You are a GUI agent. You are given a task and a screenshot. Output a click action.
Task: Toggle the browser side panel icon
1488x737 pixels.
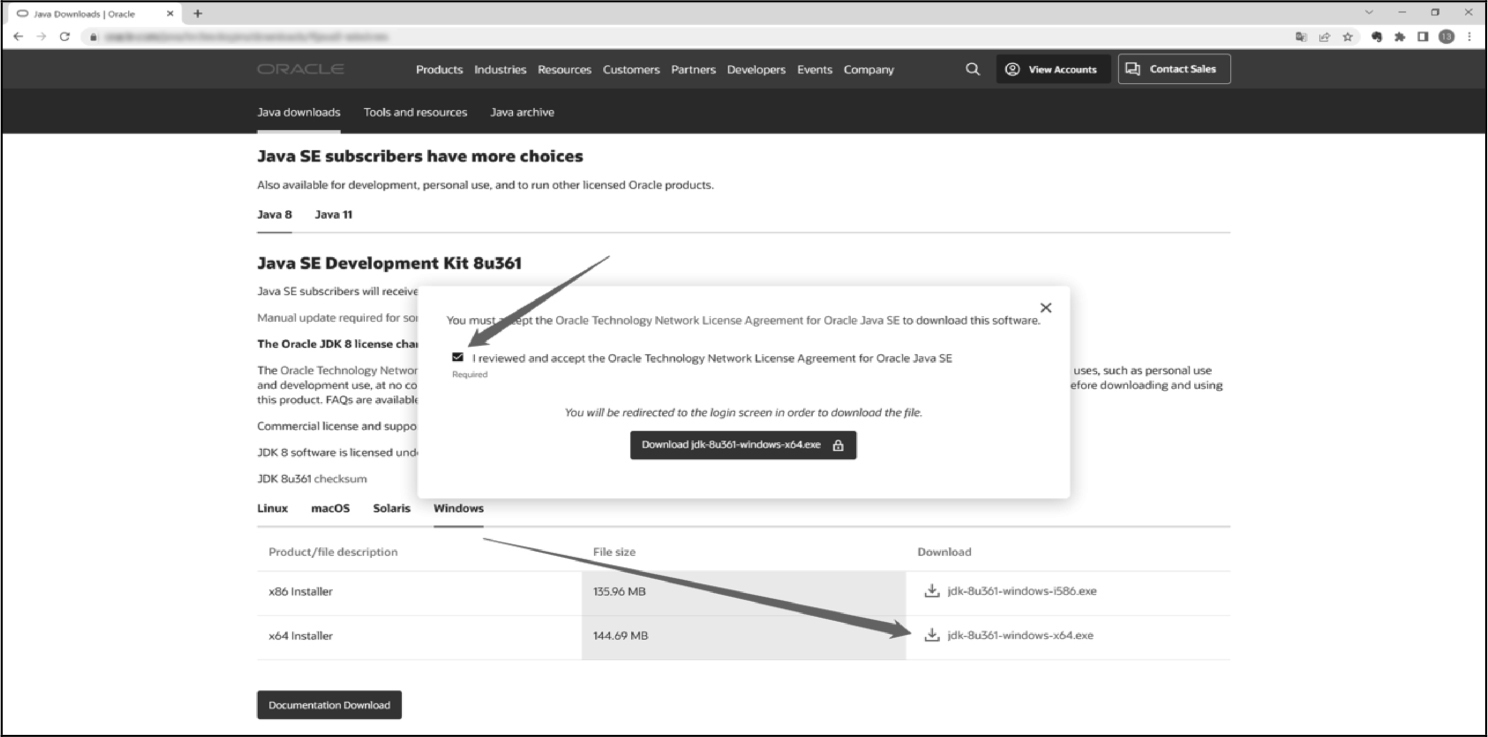[1423, 36]
